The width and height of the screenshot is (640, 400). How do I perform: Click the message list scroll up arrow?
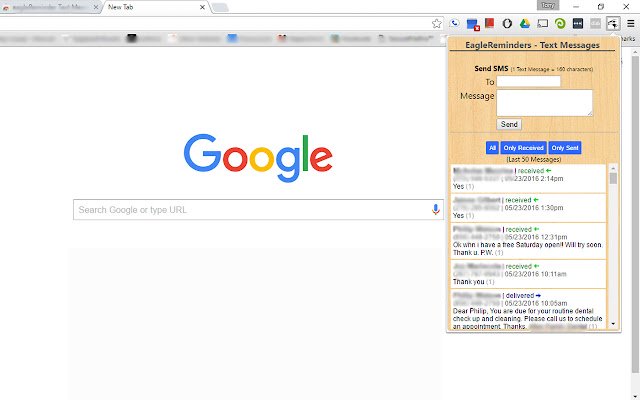613,168
